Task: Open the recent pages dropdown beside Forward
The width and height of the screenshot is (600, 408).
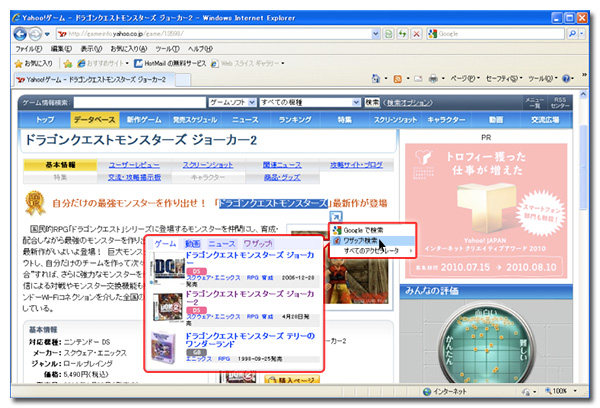Action: coord(47,34)
